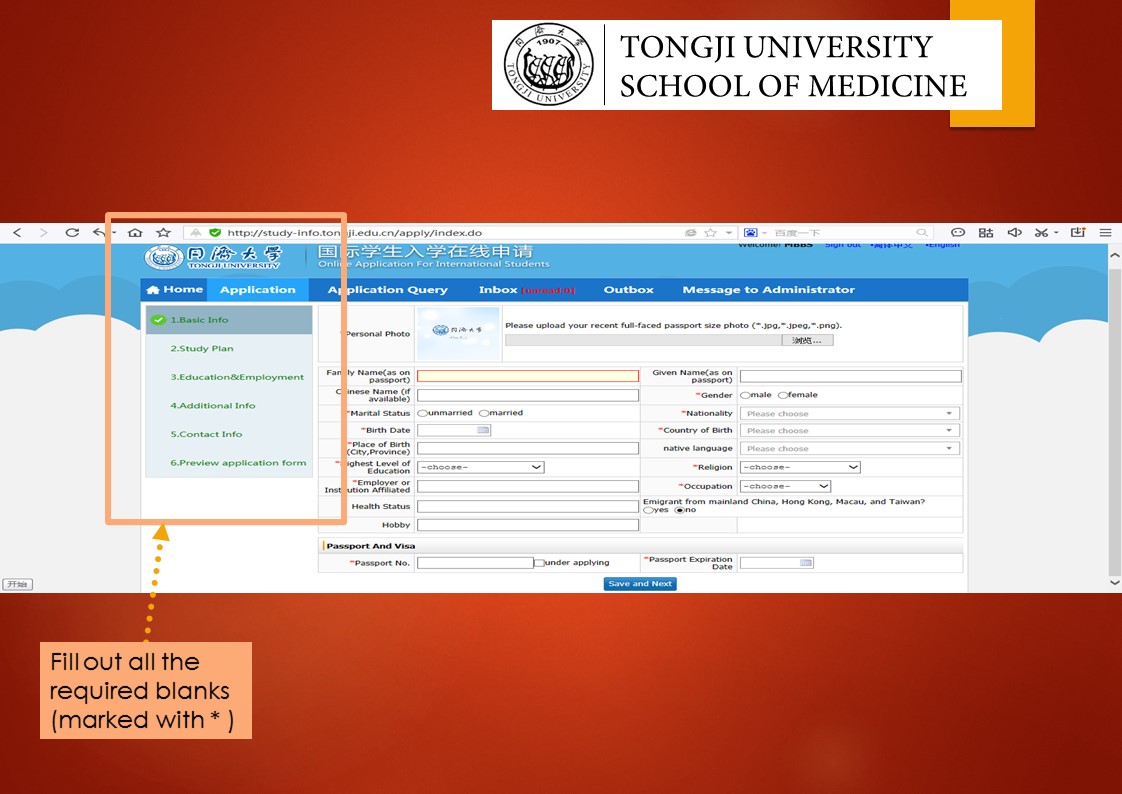Viewport: 1122px width, 794px height.
Task: Open the Nationality dropdown
Action: [849, 413]
